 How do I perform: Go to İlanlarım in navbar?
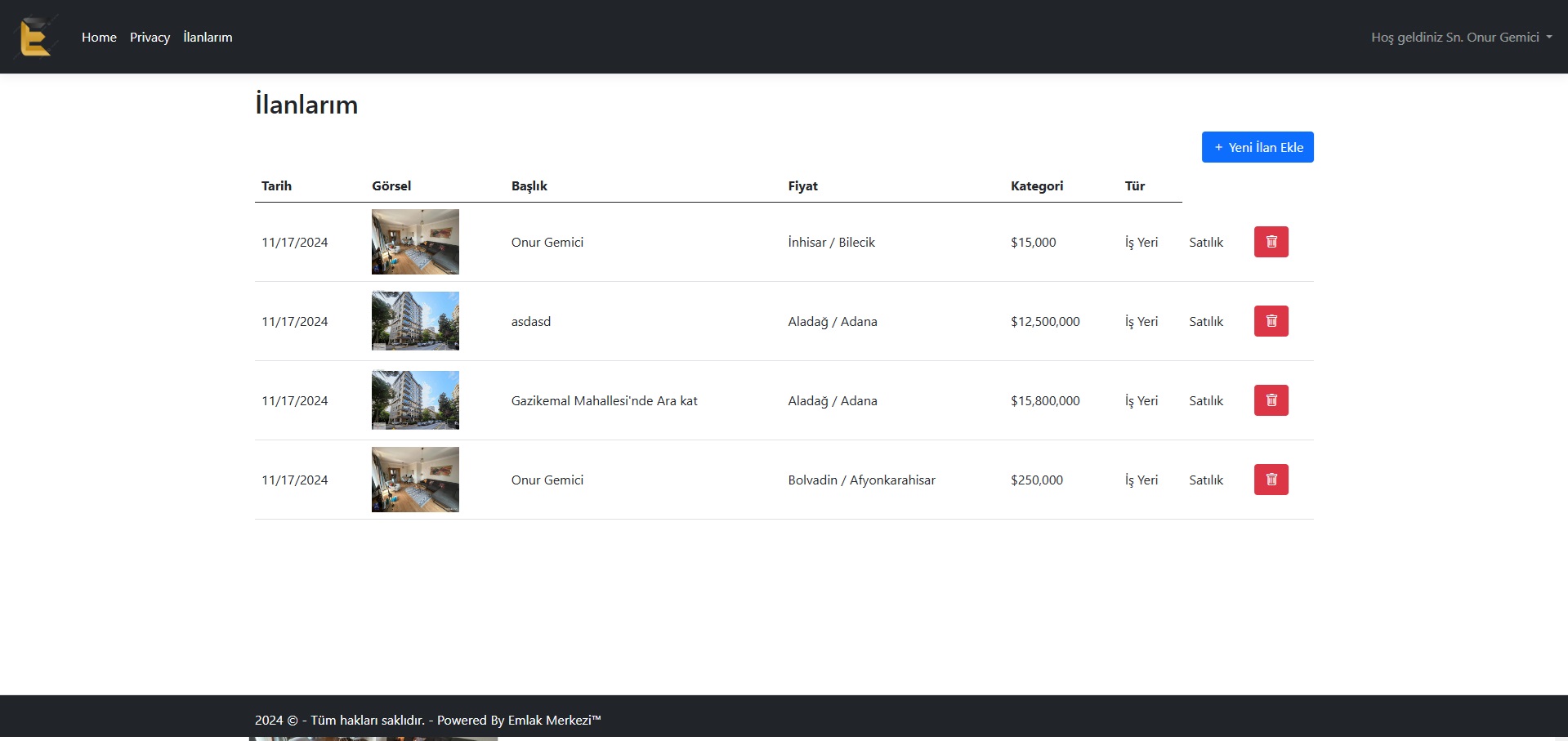208,37
